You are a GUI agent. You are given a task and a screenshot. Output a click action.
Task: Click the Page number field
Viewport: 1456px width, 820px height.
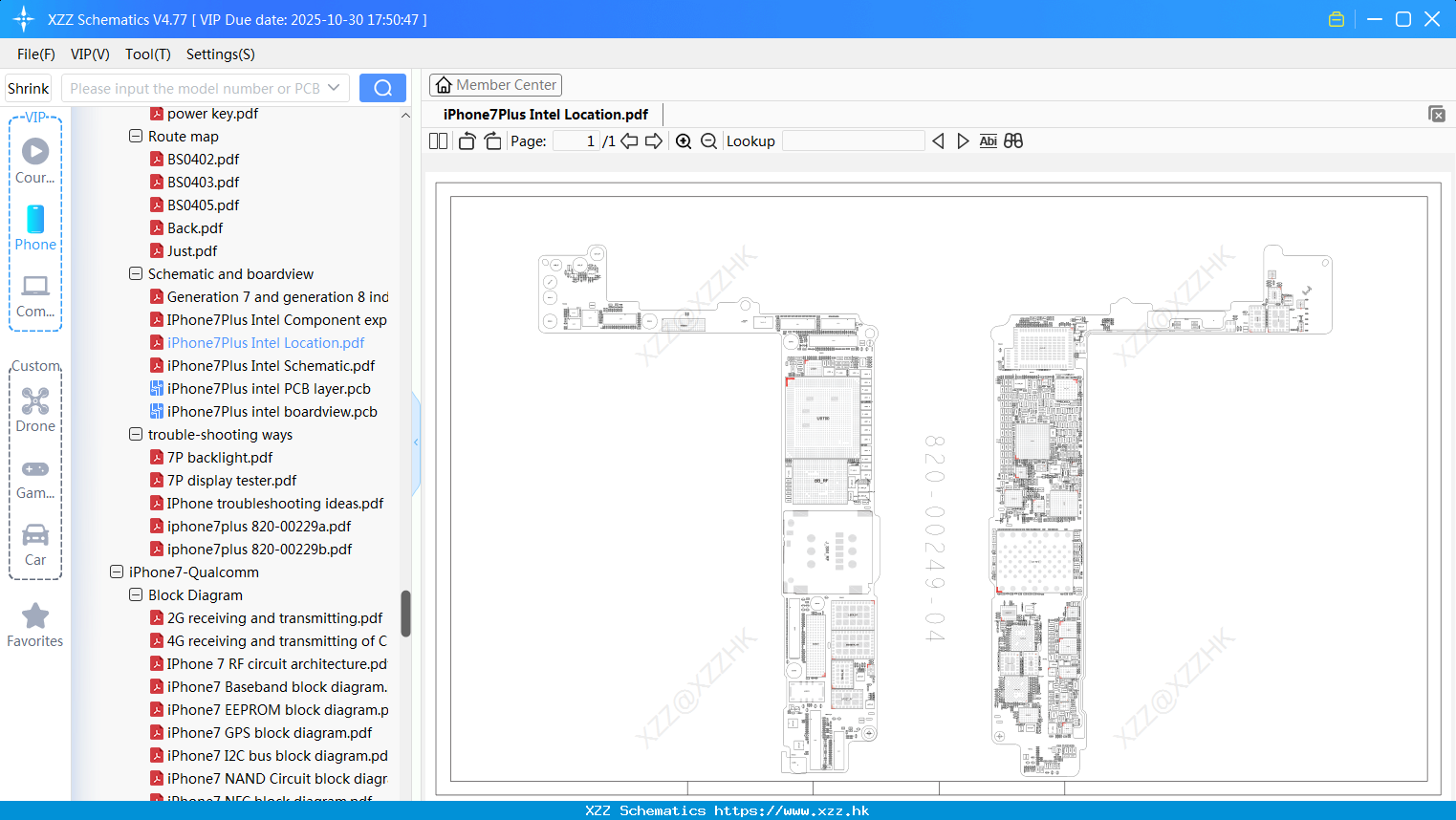pyautogui.click(x=576, y=141)
